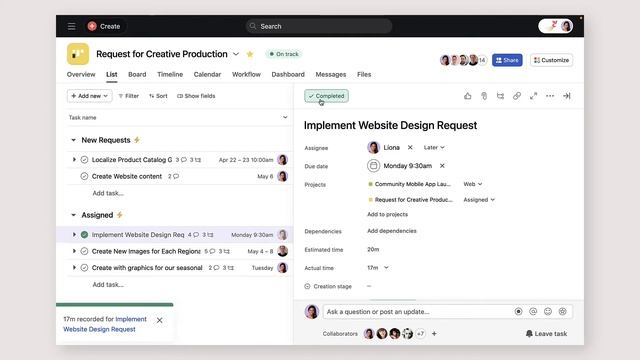Click the Share button

507,60
